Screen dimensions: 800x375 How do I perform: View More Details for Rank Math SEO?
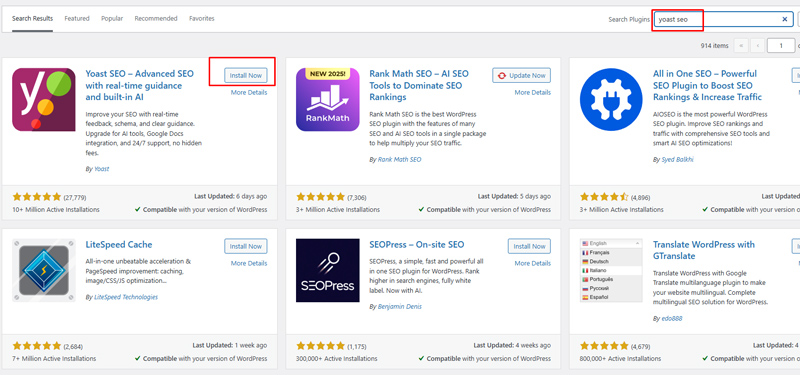pyautogui.click(x=533, y=93)
